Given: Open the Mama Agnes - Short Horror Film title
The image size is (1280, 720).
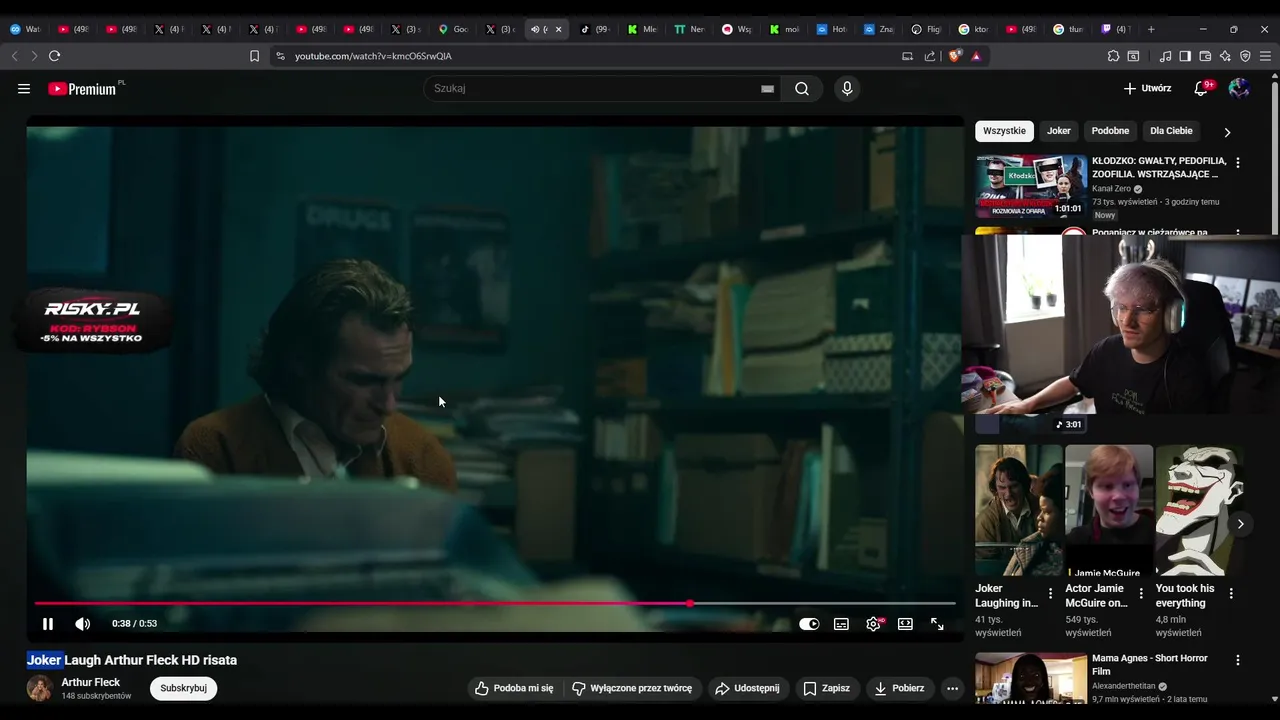Looking at the screenshot, I should [1150, 665].
